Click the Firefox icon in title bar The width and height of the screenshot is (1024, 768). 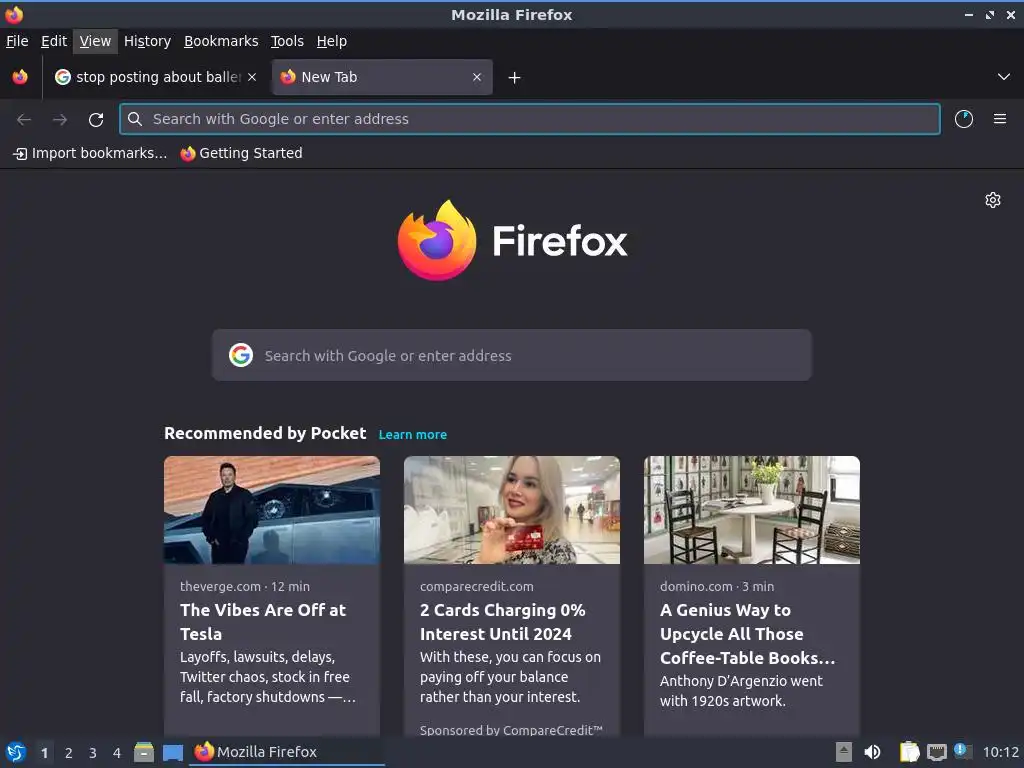[x=14, y=14]
